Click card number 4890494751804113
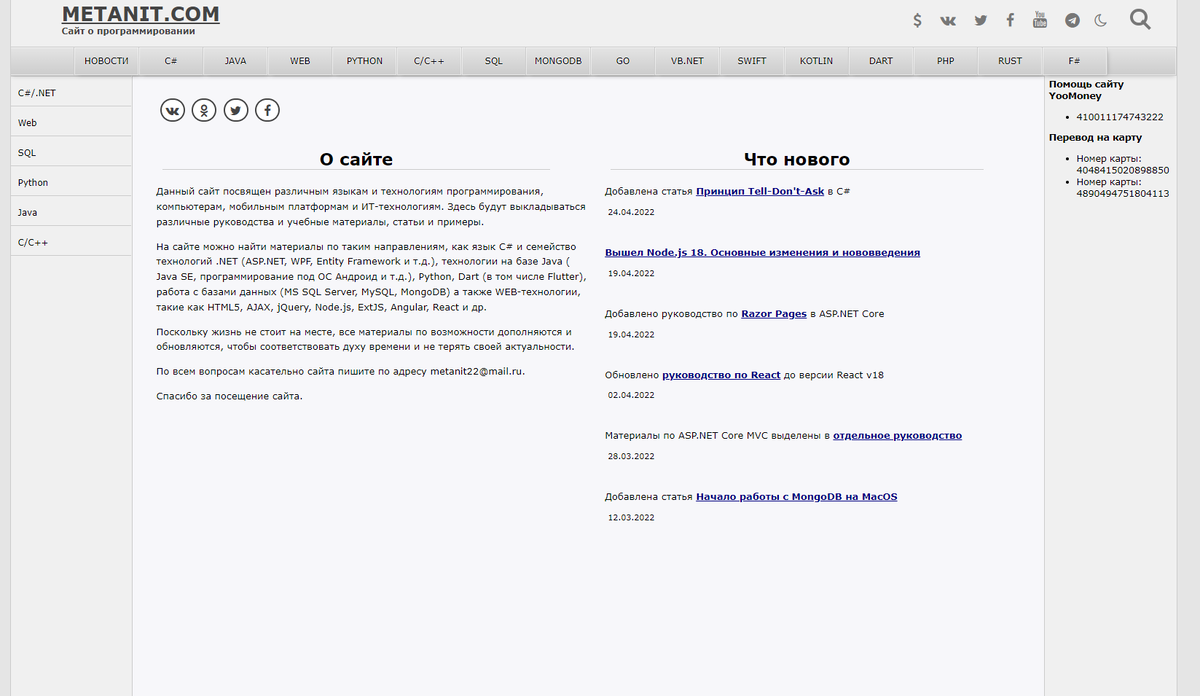1200x696 pixels. [x=1123, y=193]
